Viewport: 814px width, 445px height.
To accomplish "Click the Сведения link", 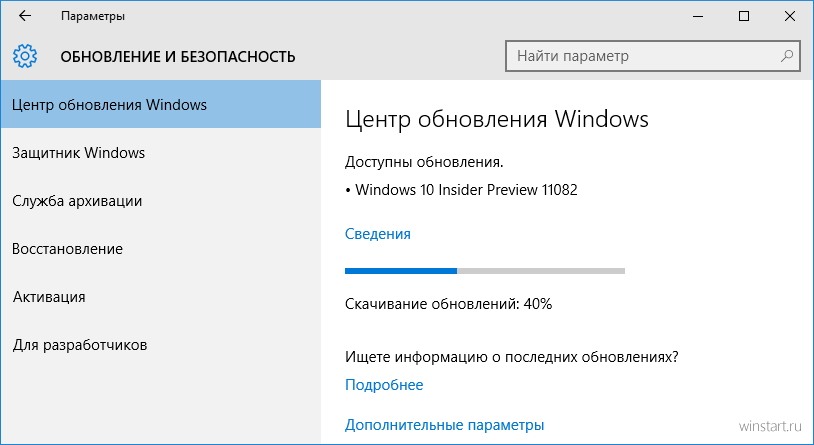I will [x=377, y=234].
